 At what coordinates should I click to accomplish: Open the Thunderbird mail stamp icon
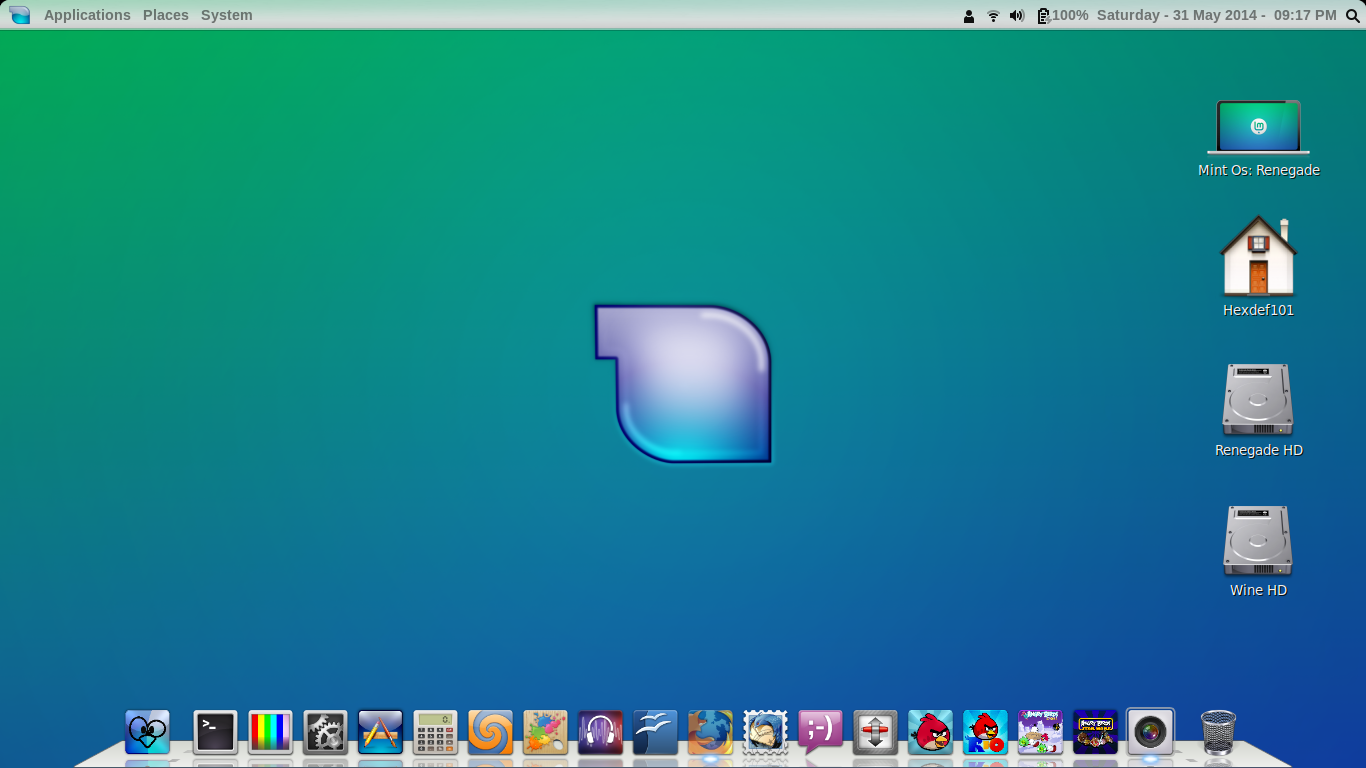(x=765, y=732)
